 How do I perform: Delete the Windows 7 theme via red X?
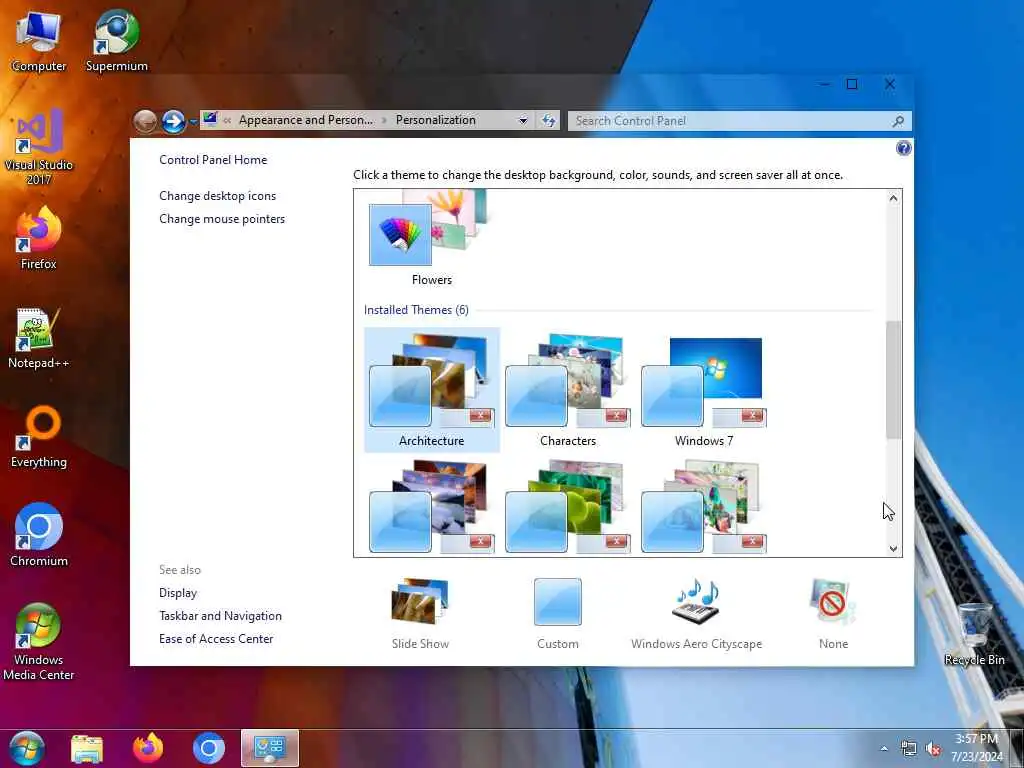coord(752,415)
